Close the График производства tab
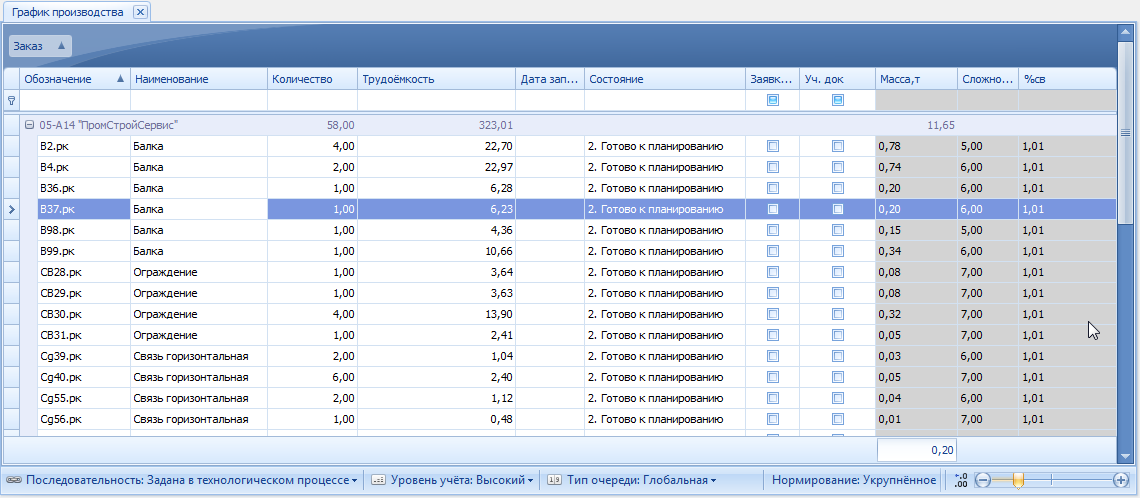 pyautogui.click(x=140, y=12)
